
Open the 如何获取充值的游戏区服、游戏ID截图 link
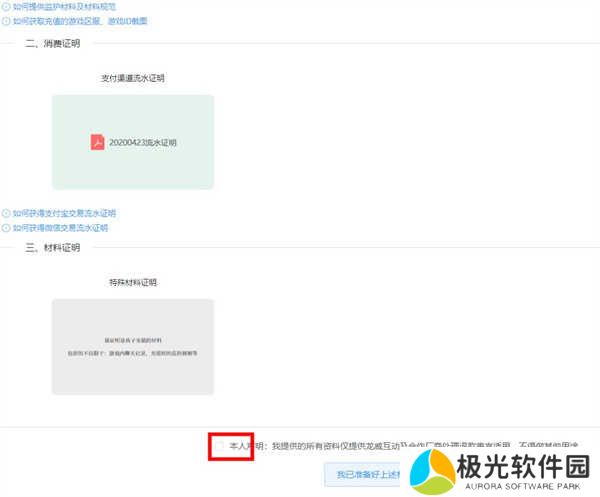(x=80, y=20)
